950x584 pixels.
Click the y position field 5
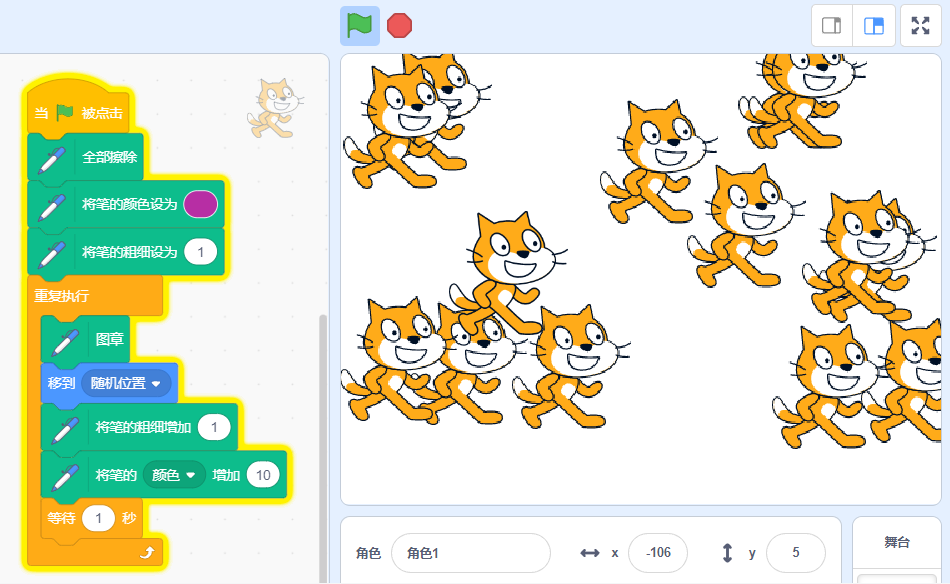pyautogui.click(x=796, y=552)
